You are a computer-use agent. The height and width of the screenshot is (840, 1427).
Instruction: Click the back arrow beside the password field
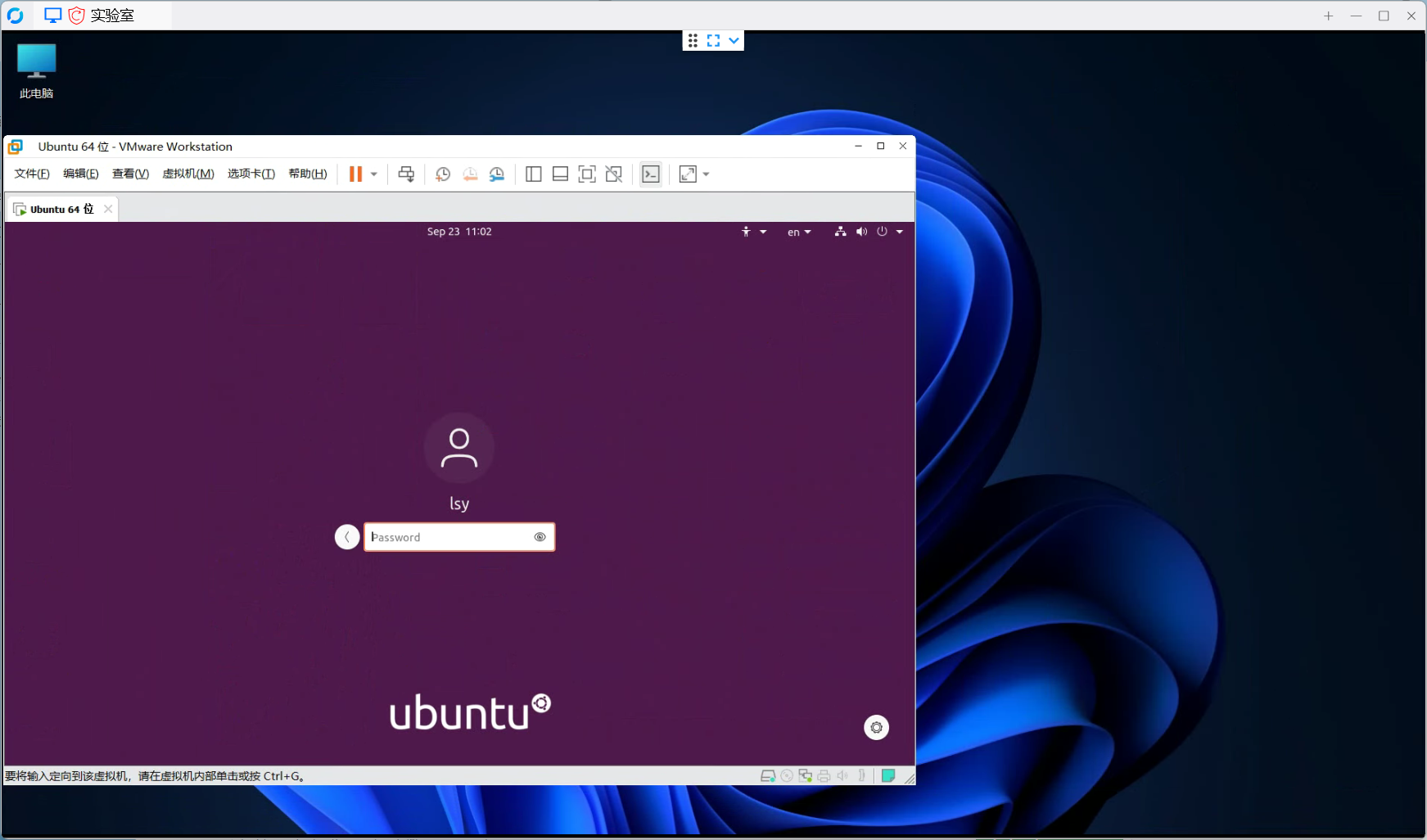(x=347, y=536)
